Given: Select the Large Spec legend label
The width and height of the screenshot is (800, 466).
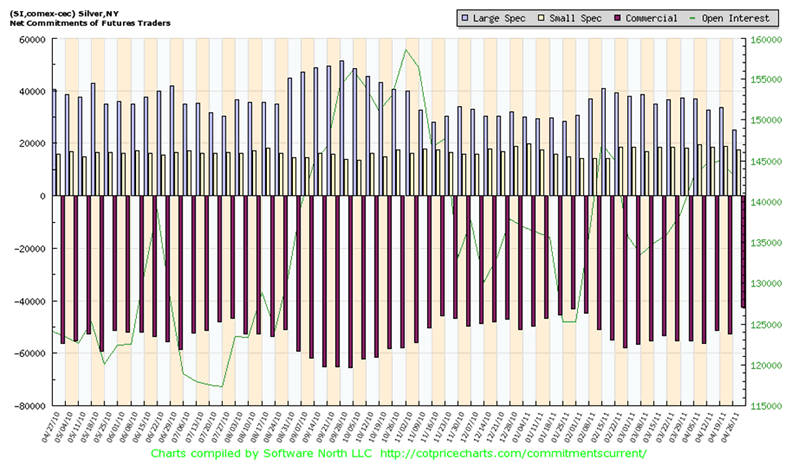Looking at the screenshot, I should pyautogui.click(x=500, y=18).
